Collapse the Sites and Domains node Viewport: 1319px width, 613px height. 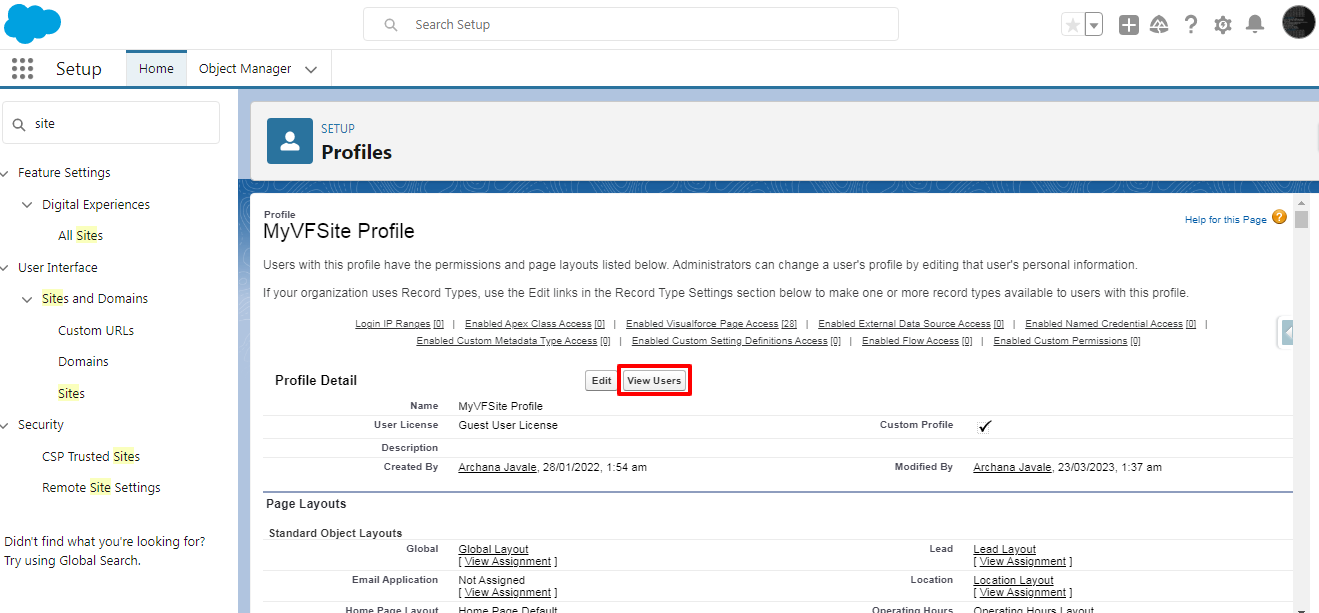click(27, 299)
